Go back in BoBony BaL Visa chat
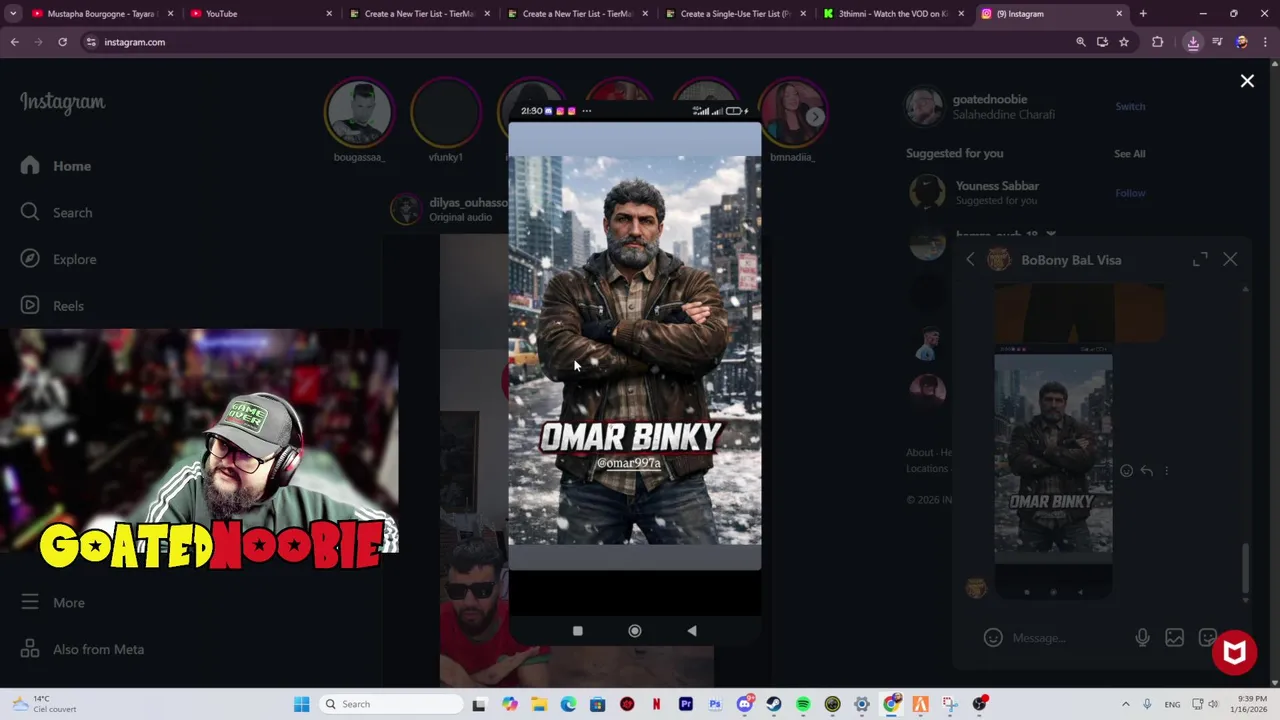The image size is (1280, 720). pyautogui.click(x=970, y=260)
